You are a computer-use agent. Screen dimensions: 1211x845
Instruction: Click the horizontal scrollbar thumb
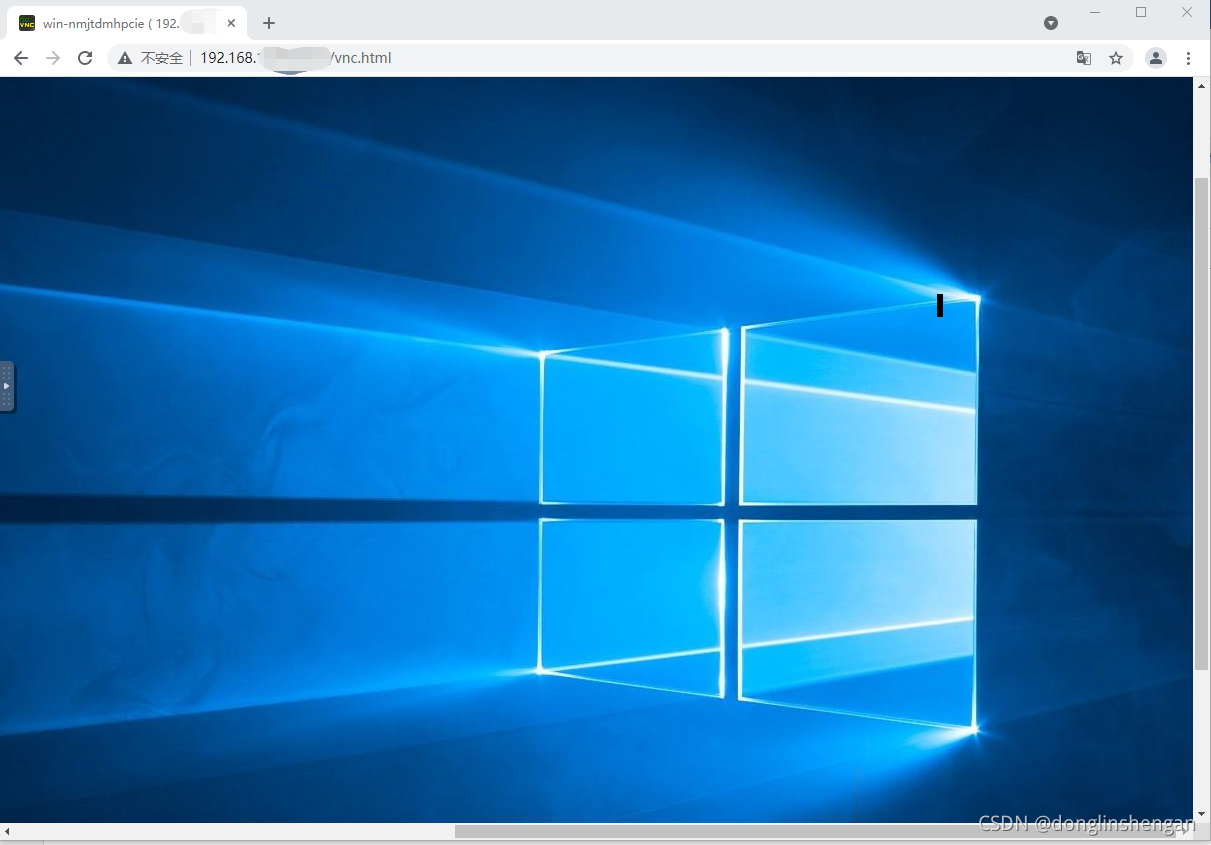[x=815, y=831]
